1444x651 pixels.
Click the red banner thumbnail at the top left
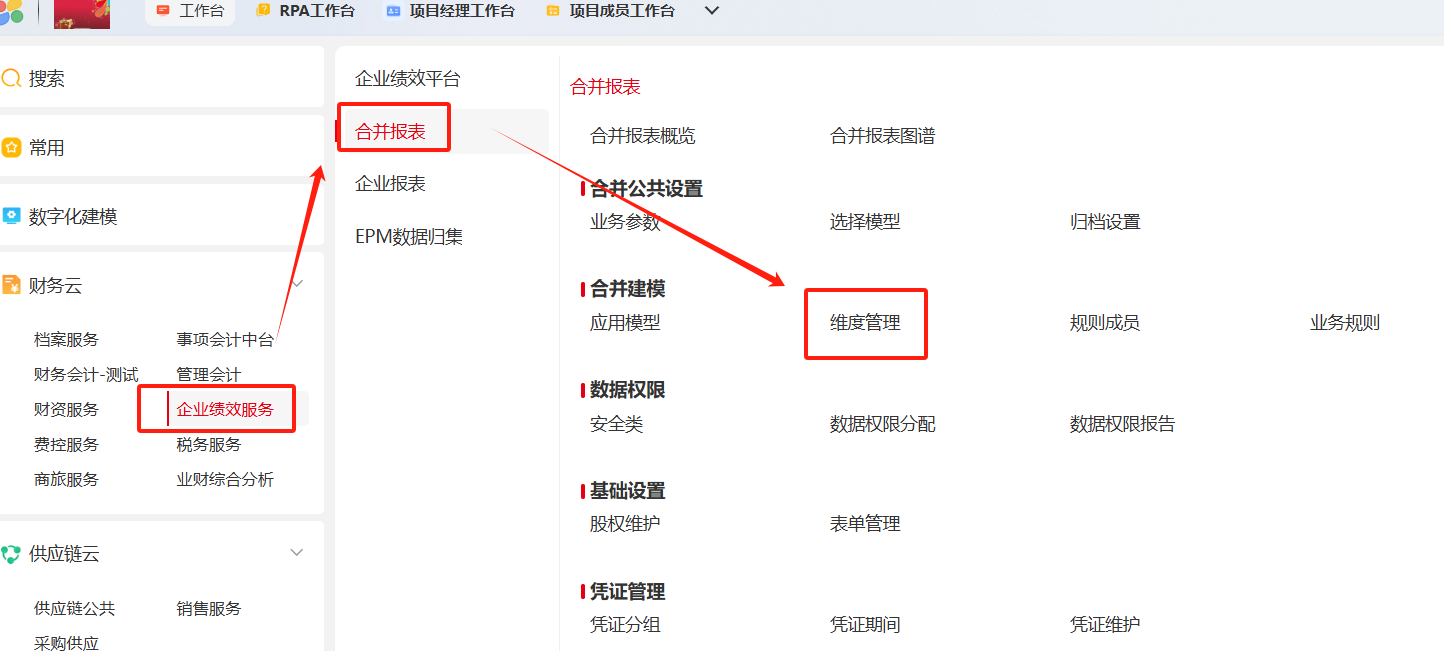[82, 14]
